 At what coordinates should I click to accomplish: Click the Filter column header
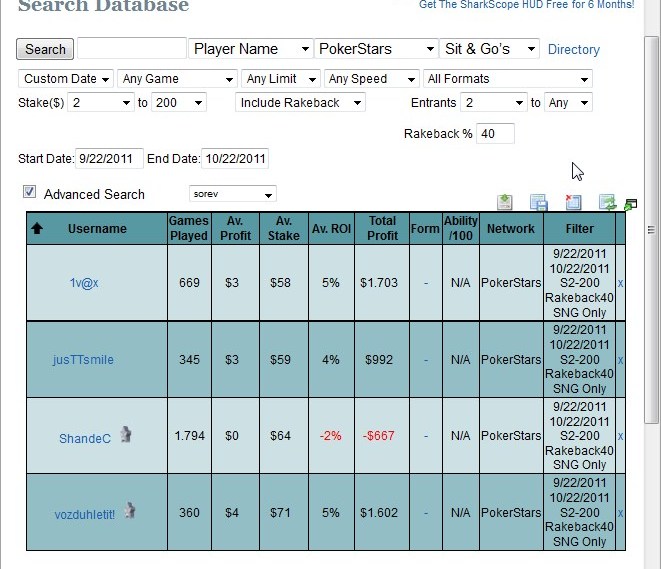tap(579, 228)
